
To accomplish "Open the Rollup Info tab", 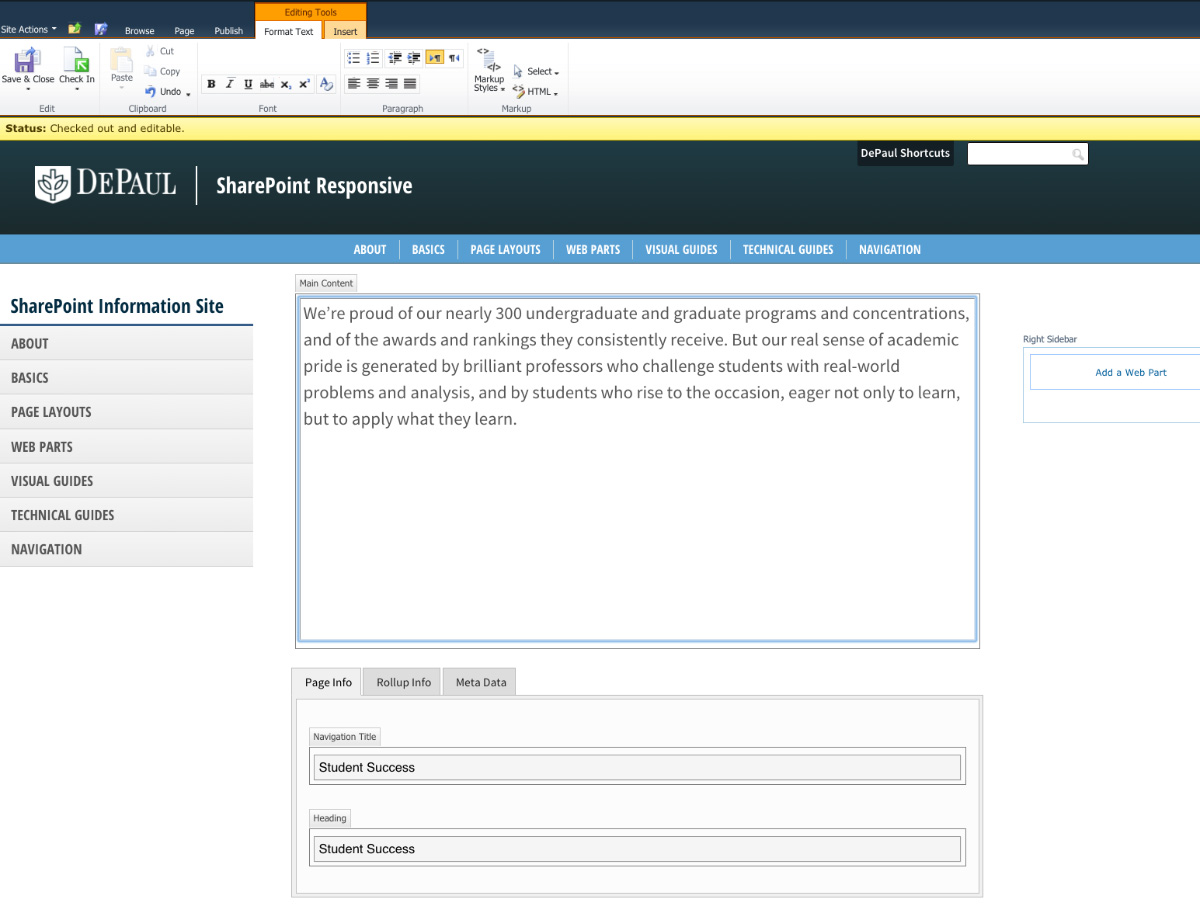I will [x=401, y=681].
